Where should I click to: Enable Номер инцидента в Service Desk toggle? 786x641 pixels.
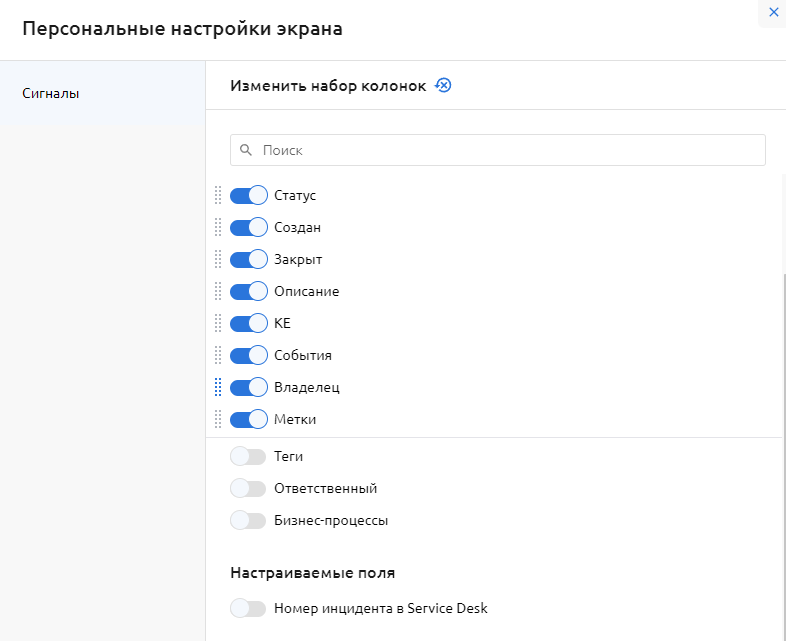point(248,608)
